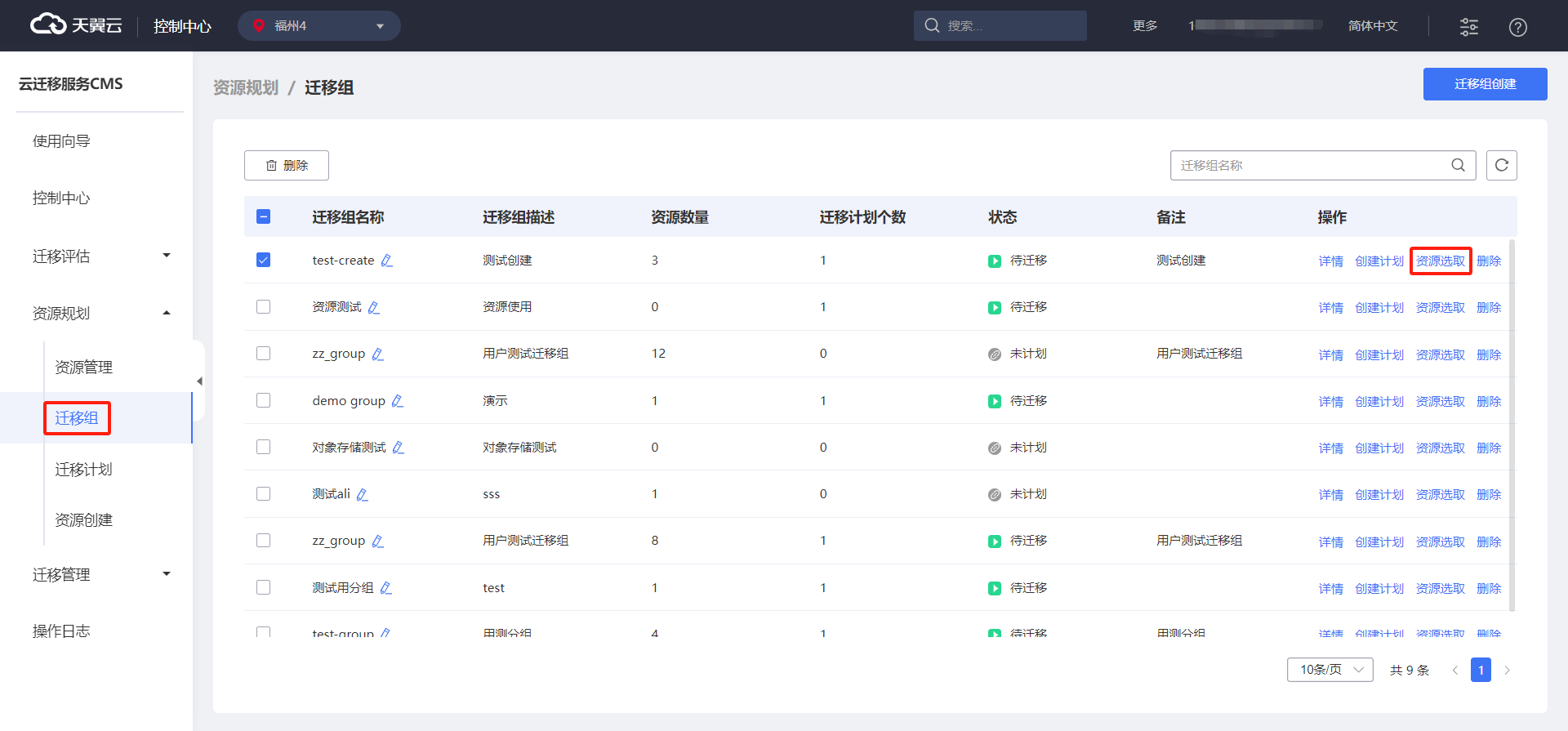The width and height of the screenshot is (1568, 731).
Task: Click the location pin icon in region selector
Action: click(259, 25)
